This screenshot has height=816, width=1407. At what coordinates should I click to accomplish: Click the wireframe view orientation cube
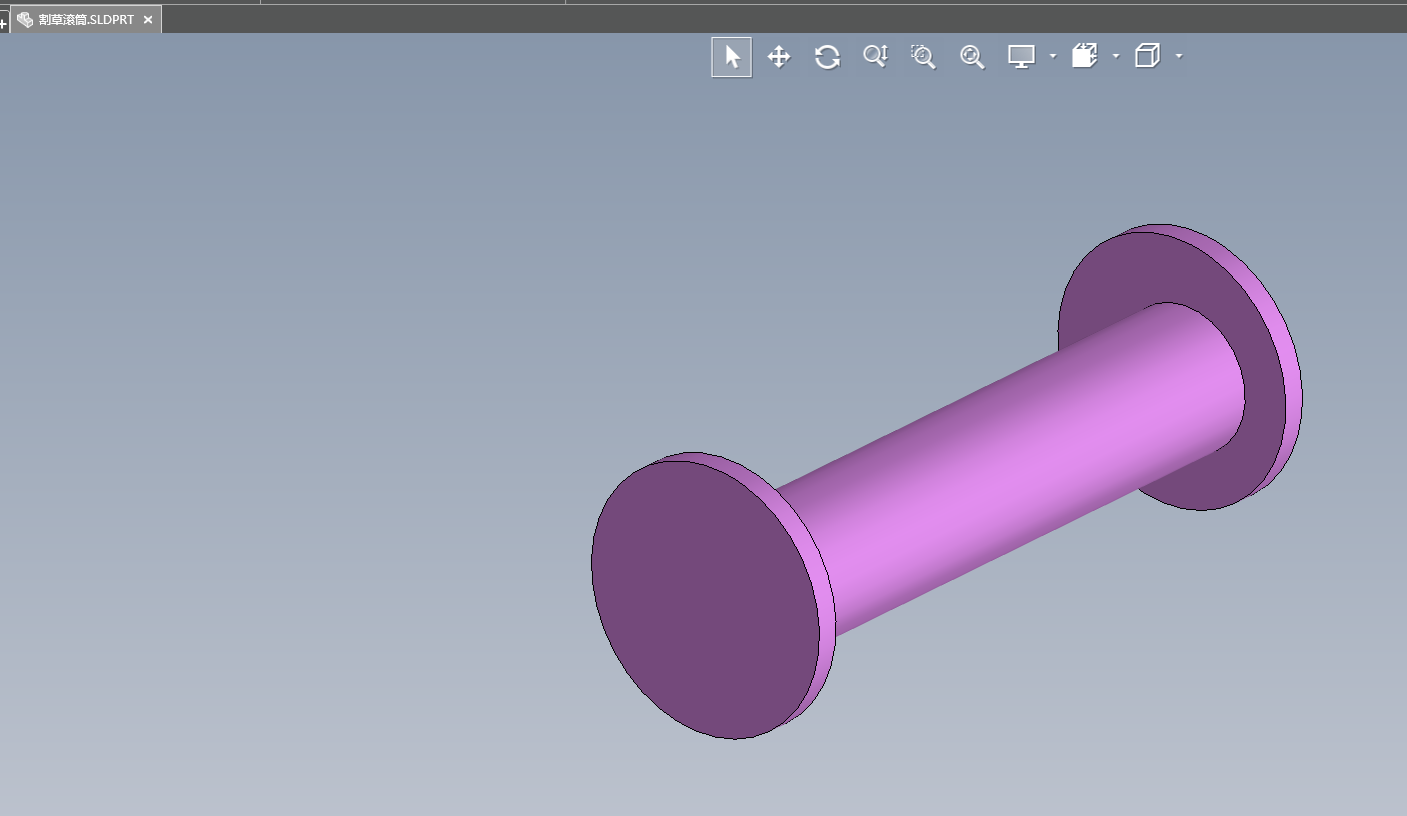click(x=1147, y=56)
